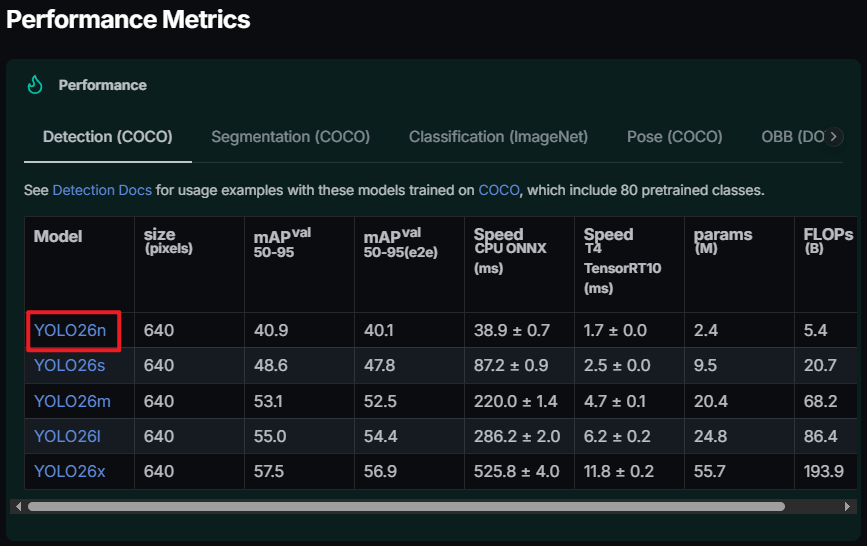The width and height of the screenshot is (867, 546).
Task: Click the 87.2 ± 0.9 speed cell
Action: point(511,366)
